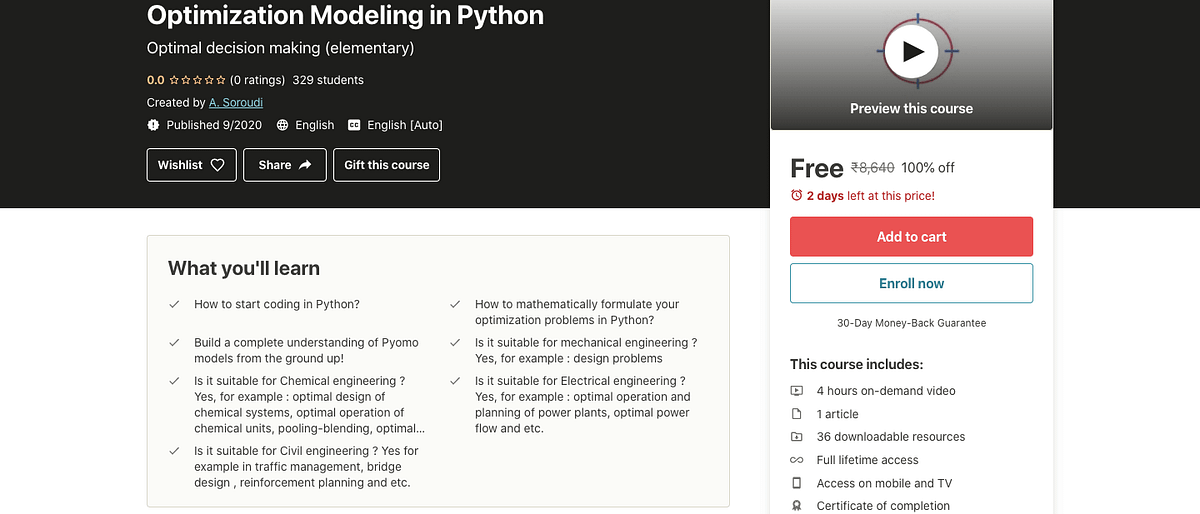The width and height of the screenshot is (1200, 514).
Task: Click checkmark beside 'Build a complete understanding of Pyomo'
Action: (174, 342)
